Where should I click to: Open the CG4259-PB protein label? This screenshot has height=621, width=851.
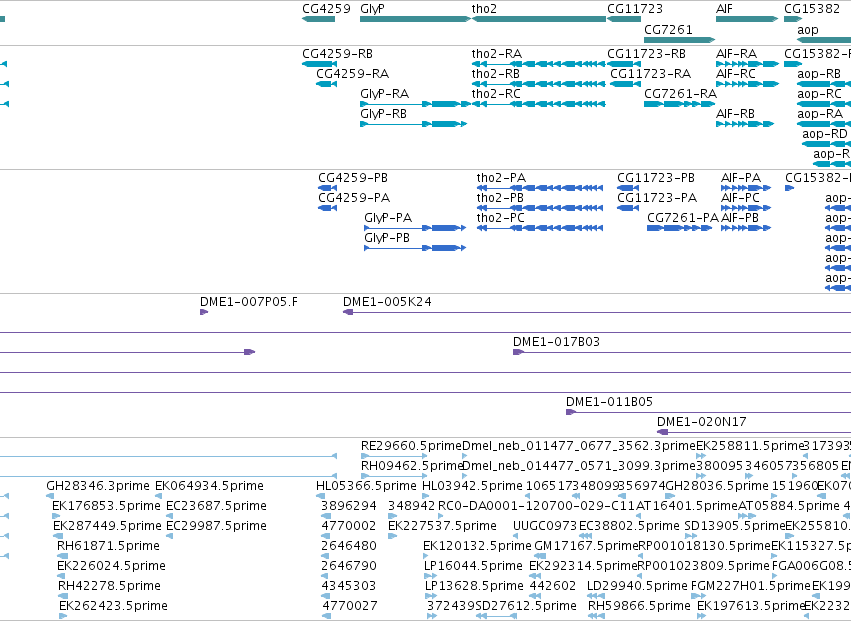point(353,178)
